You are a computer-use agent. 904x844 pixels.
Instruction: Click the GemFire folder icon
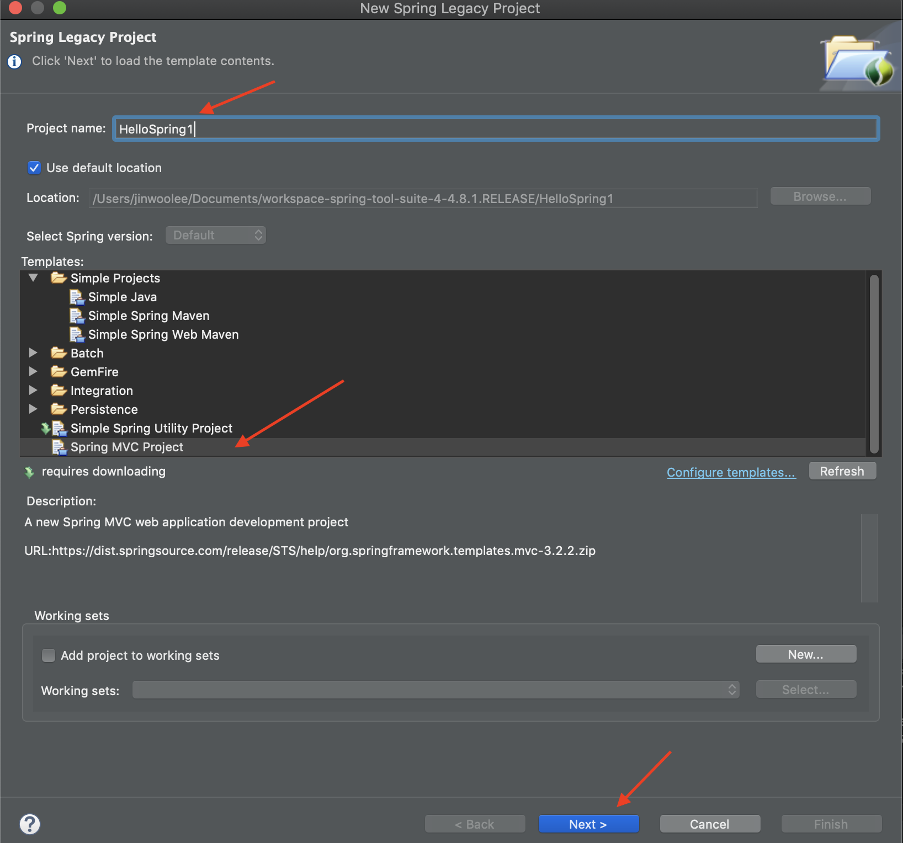tap(58, 372)
